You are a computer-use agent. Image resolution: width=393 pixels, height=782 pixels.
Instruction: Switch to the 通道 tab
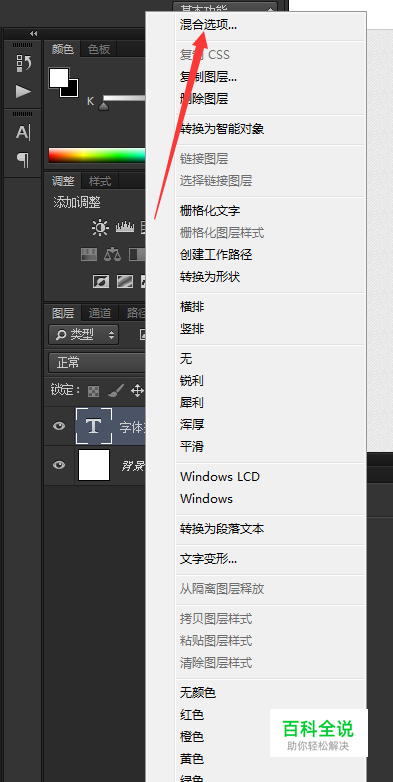coord(100,313)
